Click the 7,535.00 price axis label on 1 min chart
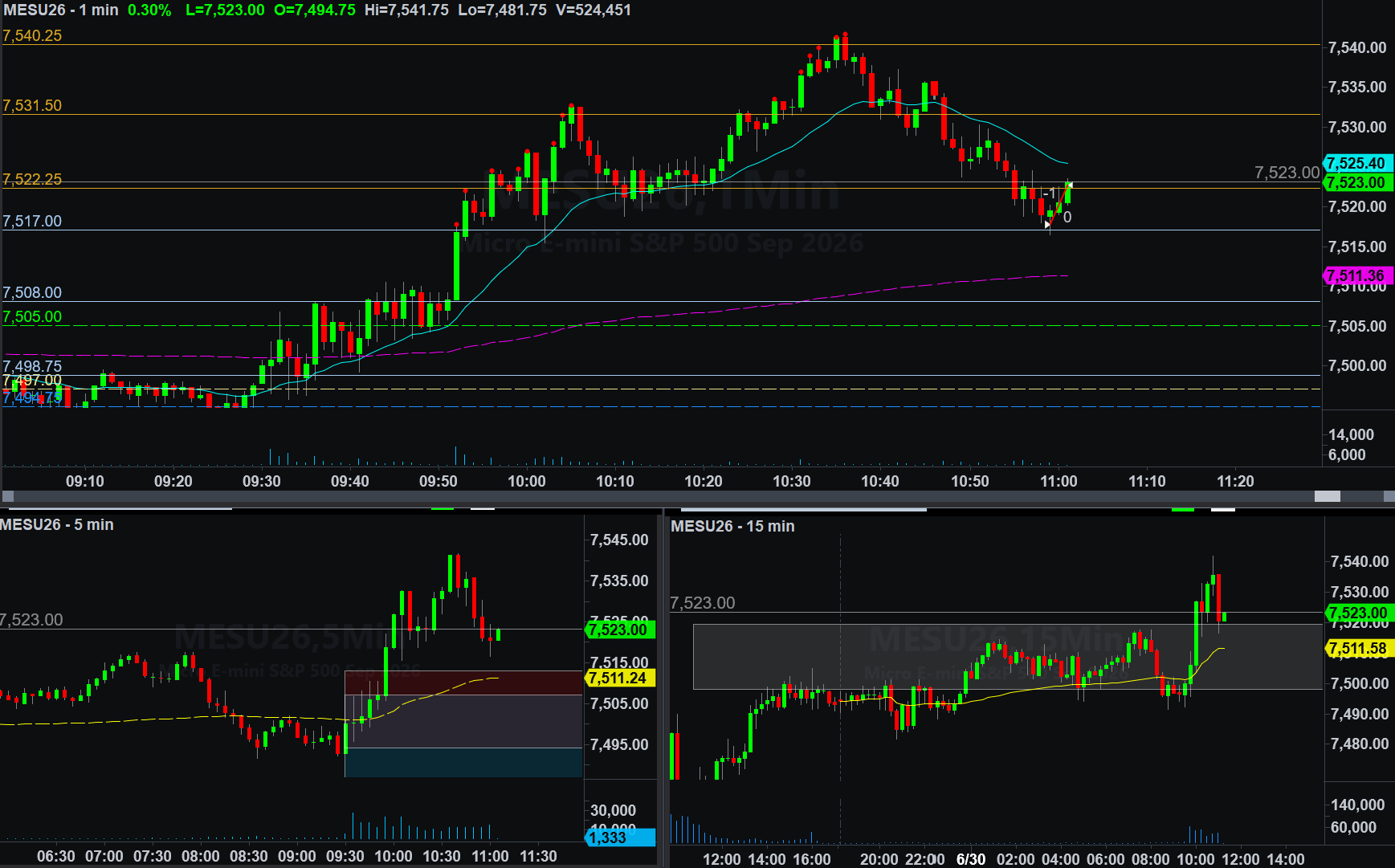The image size is (1395, 868). pos(1357,87)
